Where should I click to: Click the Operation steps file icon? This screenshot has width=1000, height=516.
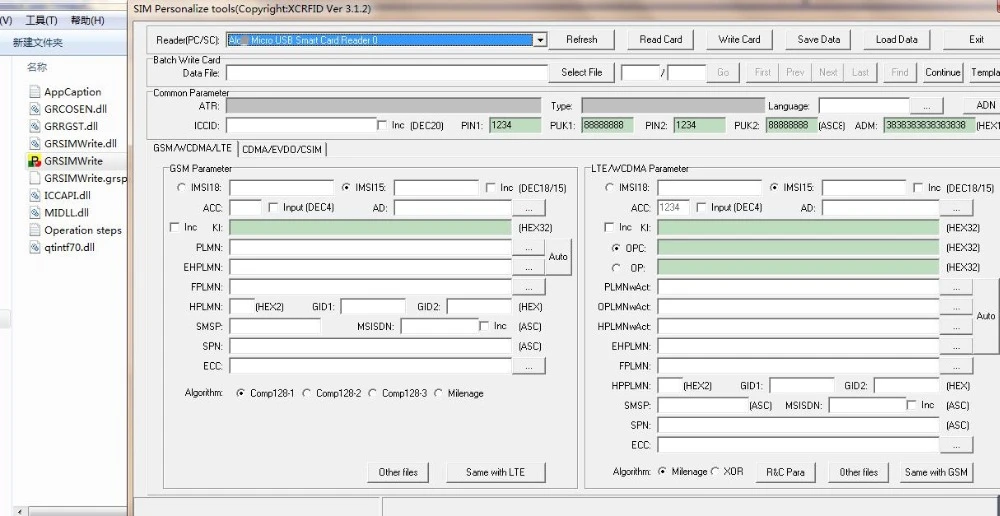click(x=34, y=230)
